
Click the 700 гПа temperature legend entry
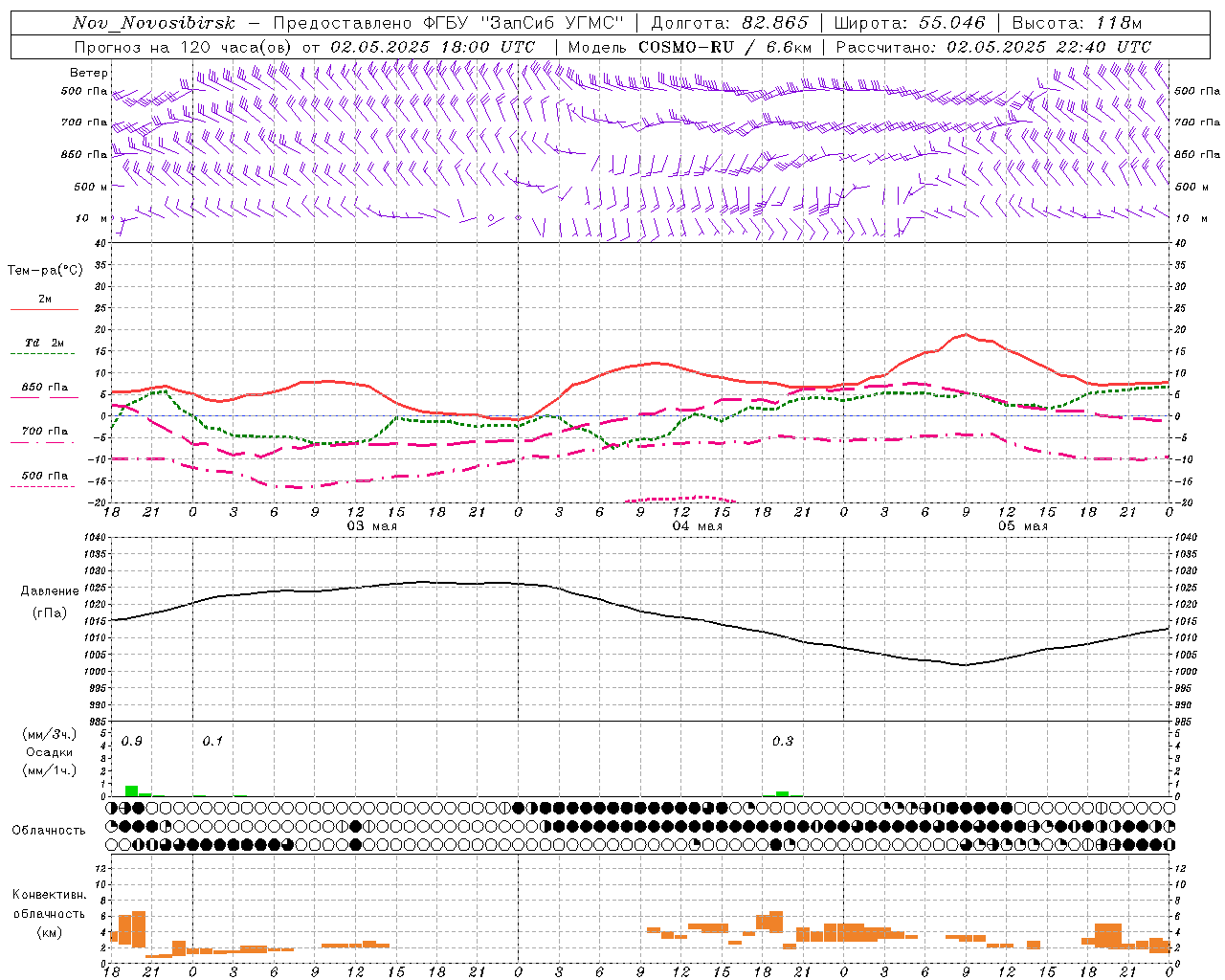[45, 435]
